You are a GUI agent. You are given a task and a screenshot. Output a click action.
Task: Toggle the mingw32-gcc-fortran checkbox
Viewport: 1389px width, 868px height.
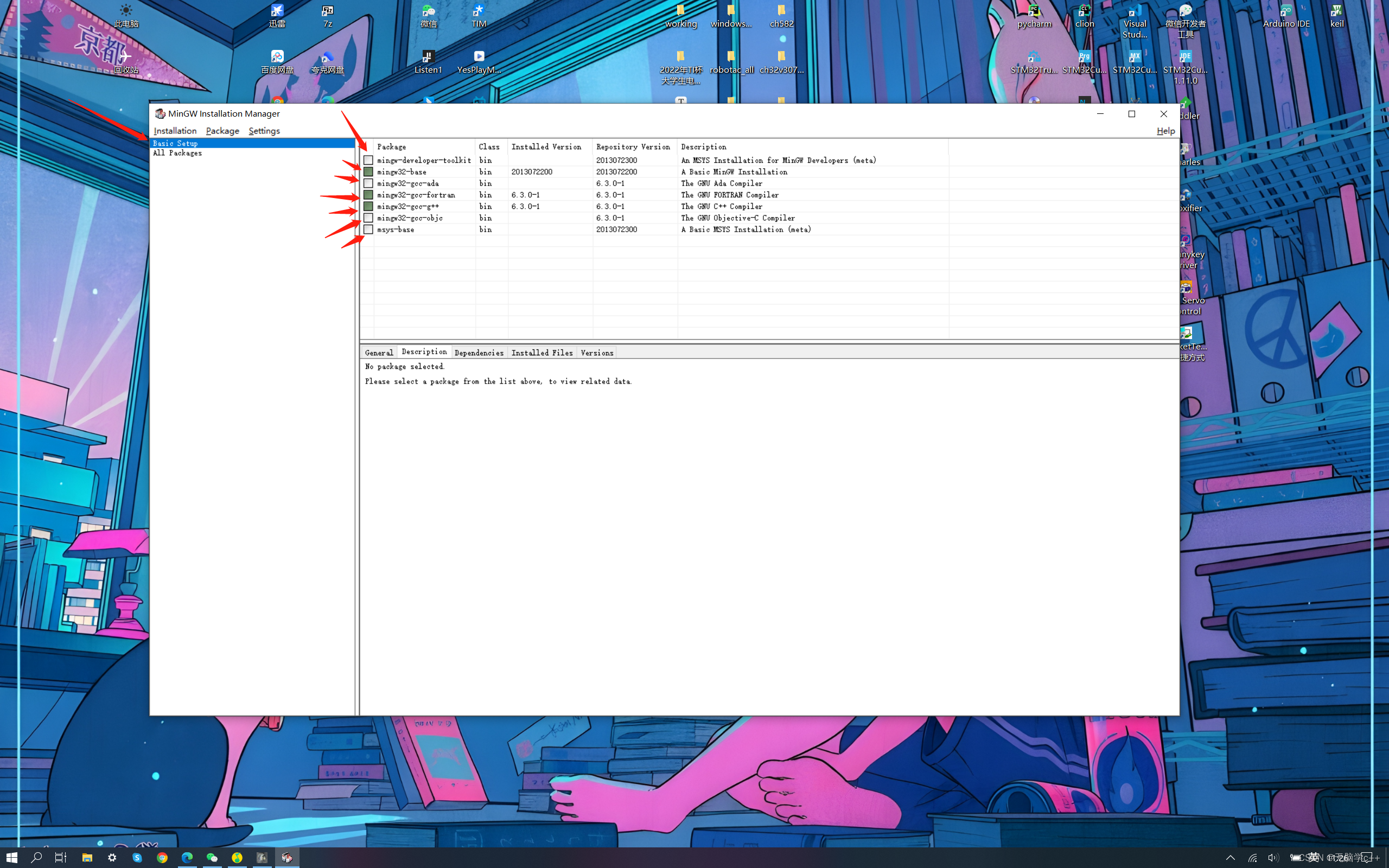coord(368,195)
